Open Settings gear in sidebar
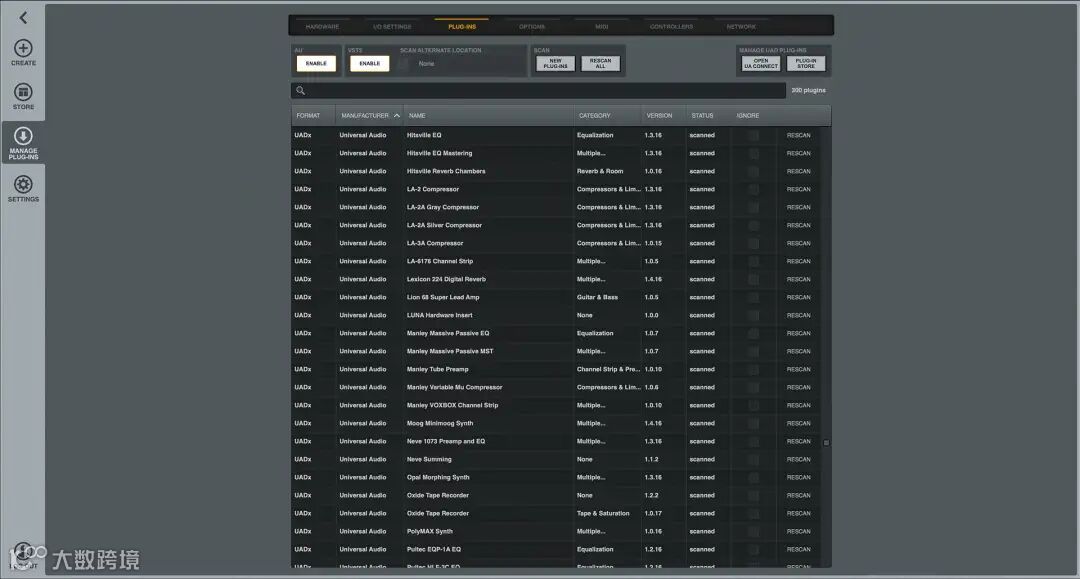1080x579 pixels. 23,189
